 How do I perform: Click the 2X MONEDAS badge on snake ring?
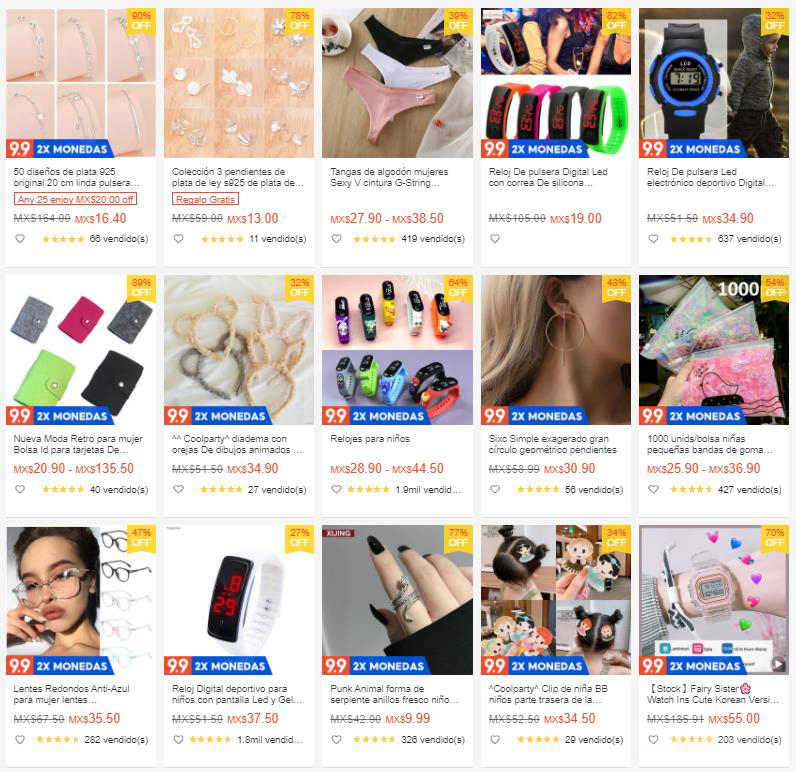(390, 666)
